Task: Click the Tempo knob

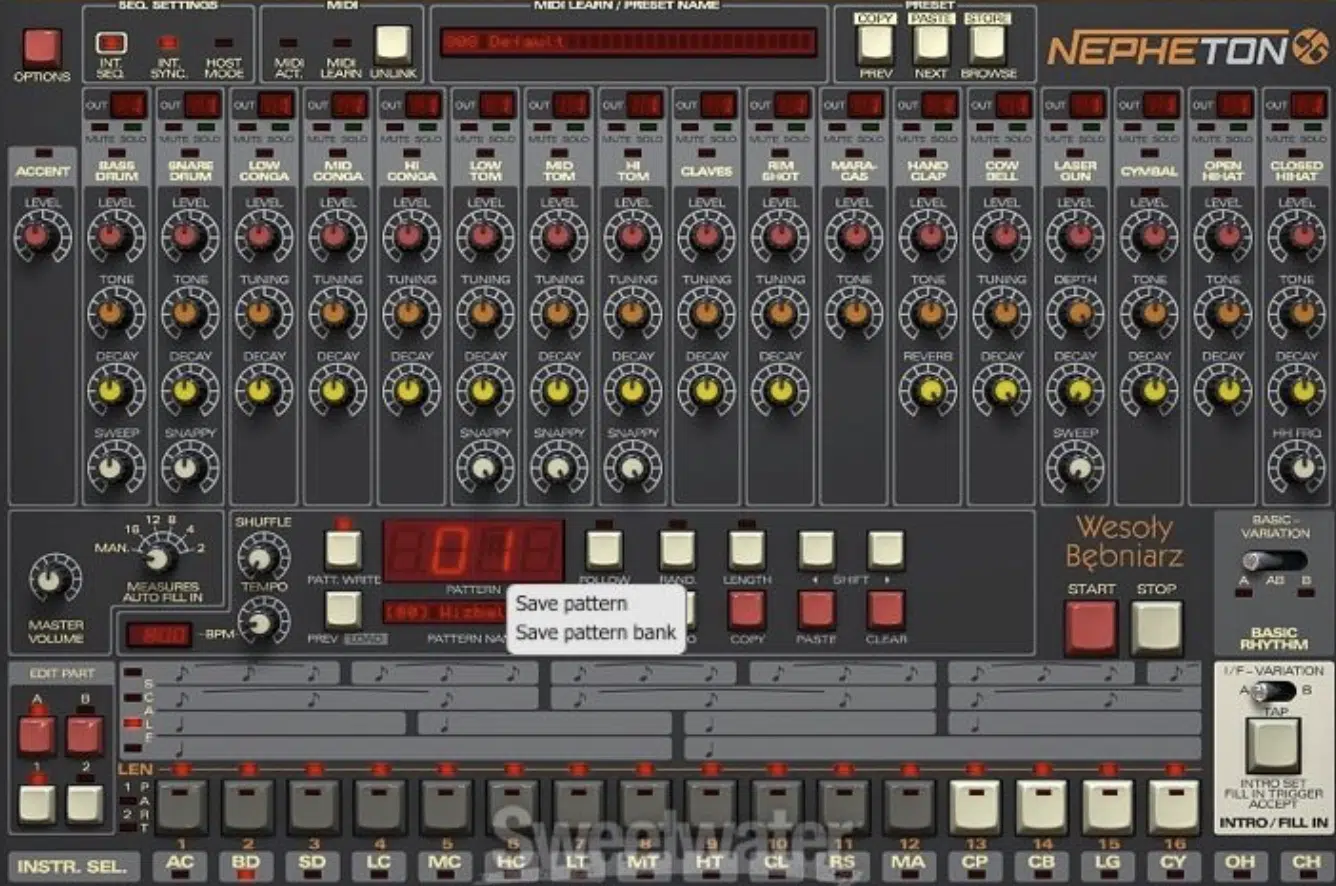Action: click(261, 624)
